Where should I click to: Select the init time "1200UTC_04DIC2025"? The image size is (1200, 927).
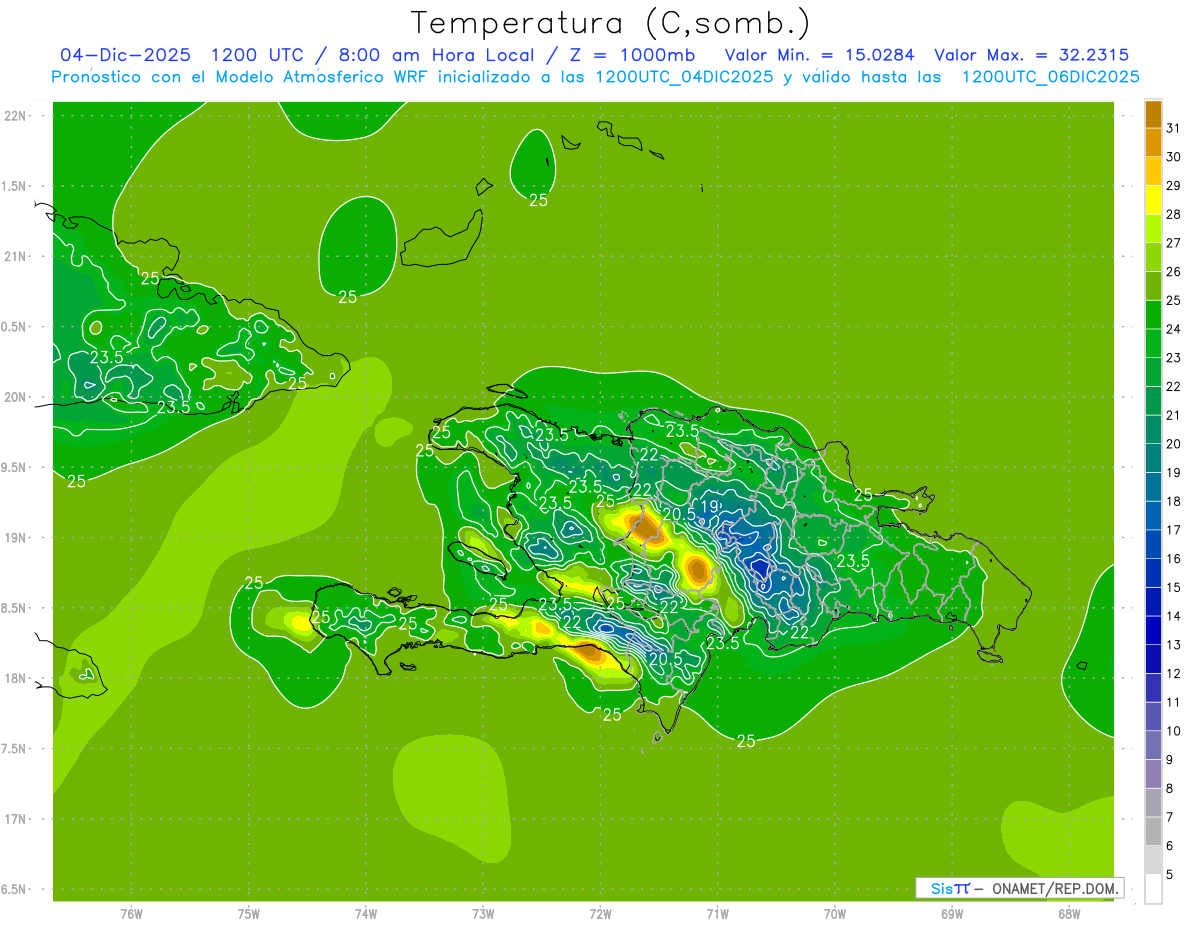pyautogui.click(x=684, y=77)
